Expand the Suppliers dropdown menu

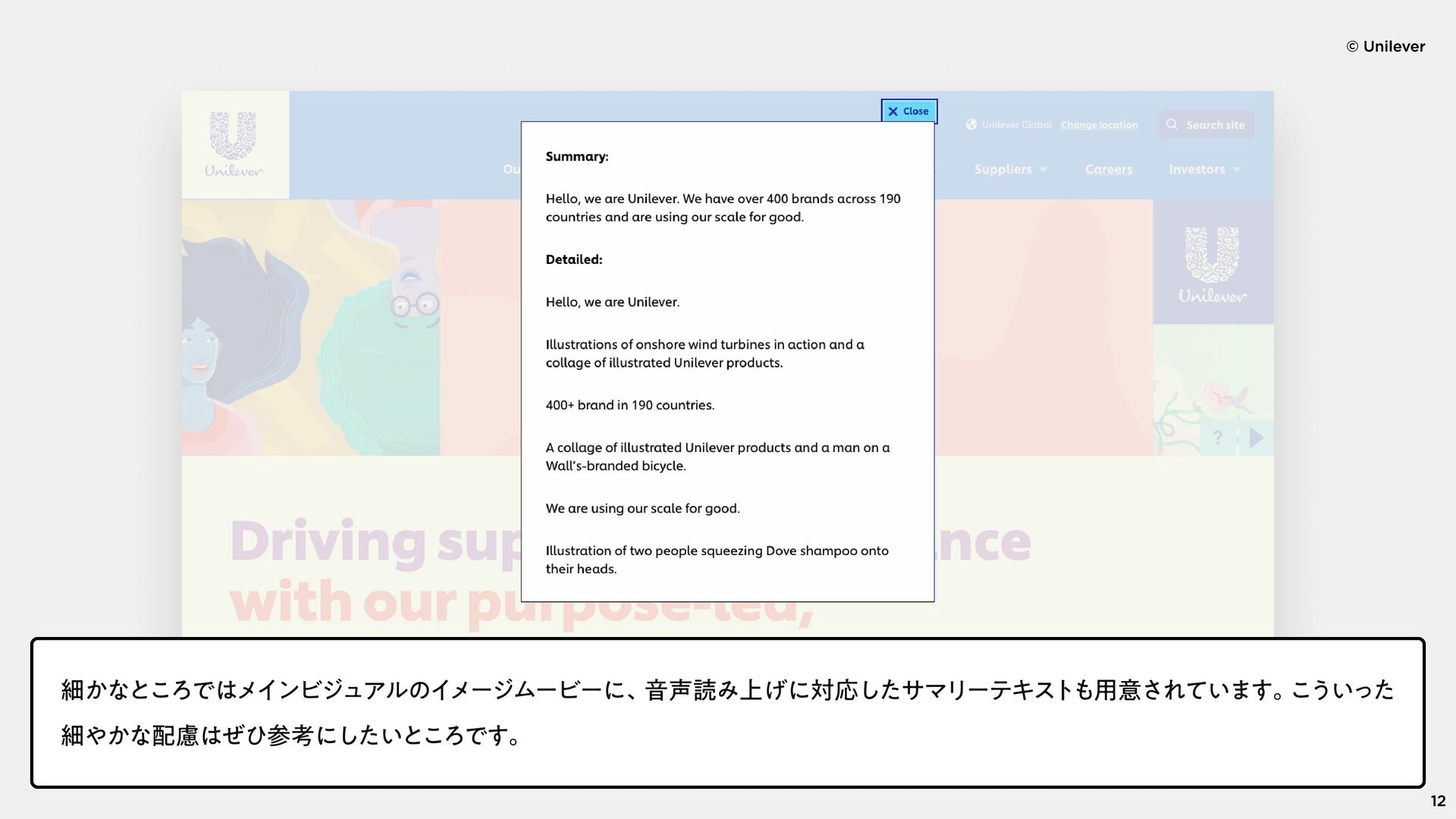pyautogui.click(x=1010, y=169)
